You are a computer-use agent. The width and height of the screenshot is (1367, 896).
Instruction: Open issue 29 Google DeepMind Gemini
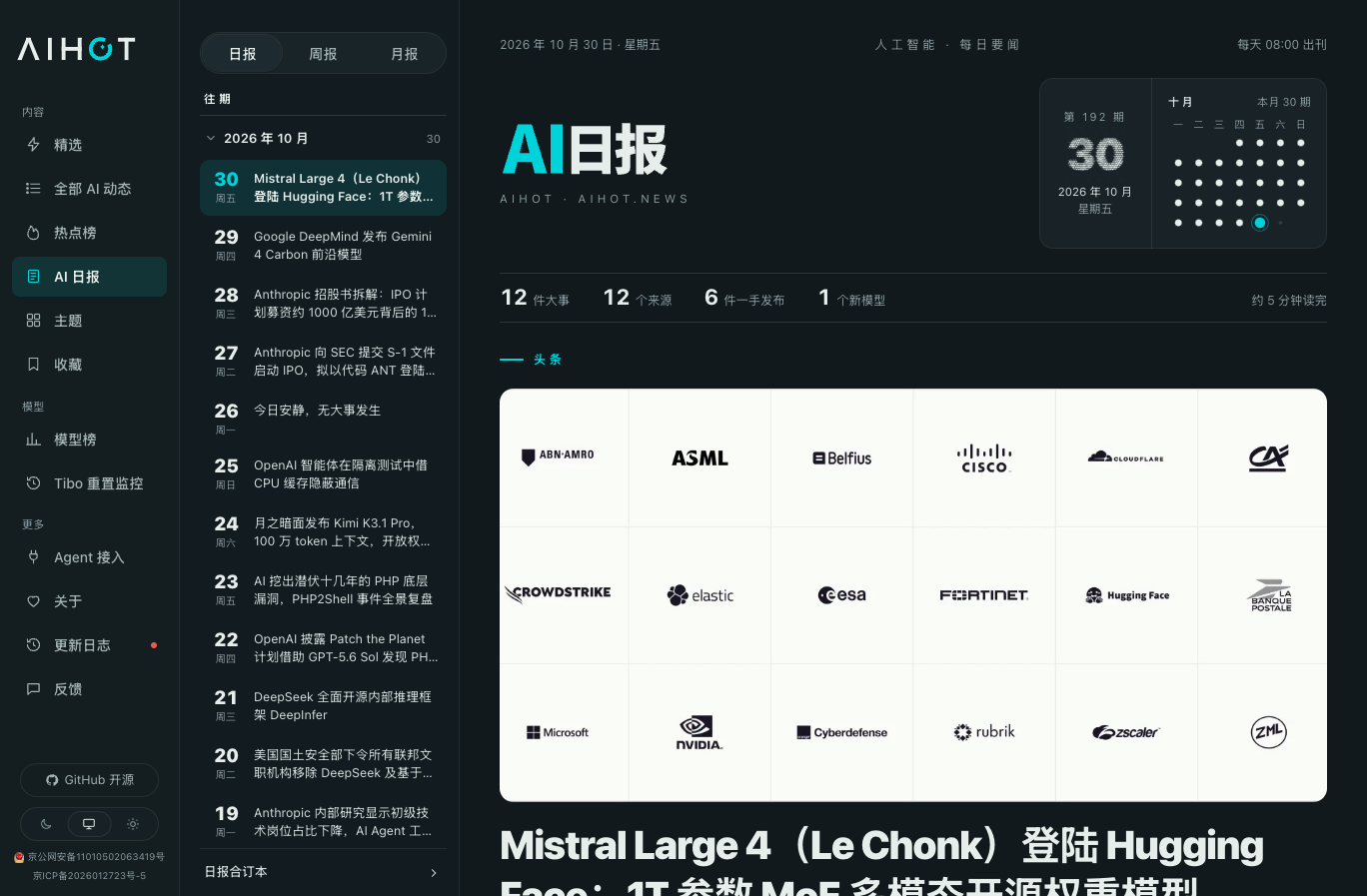(x=323, y=246)
